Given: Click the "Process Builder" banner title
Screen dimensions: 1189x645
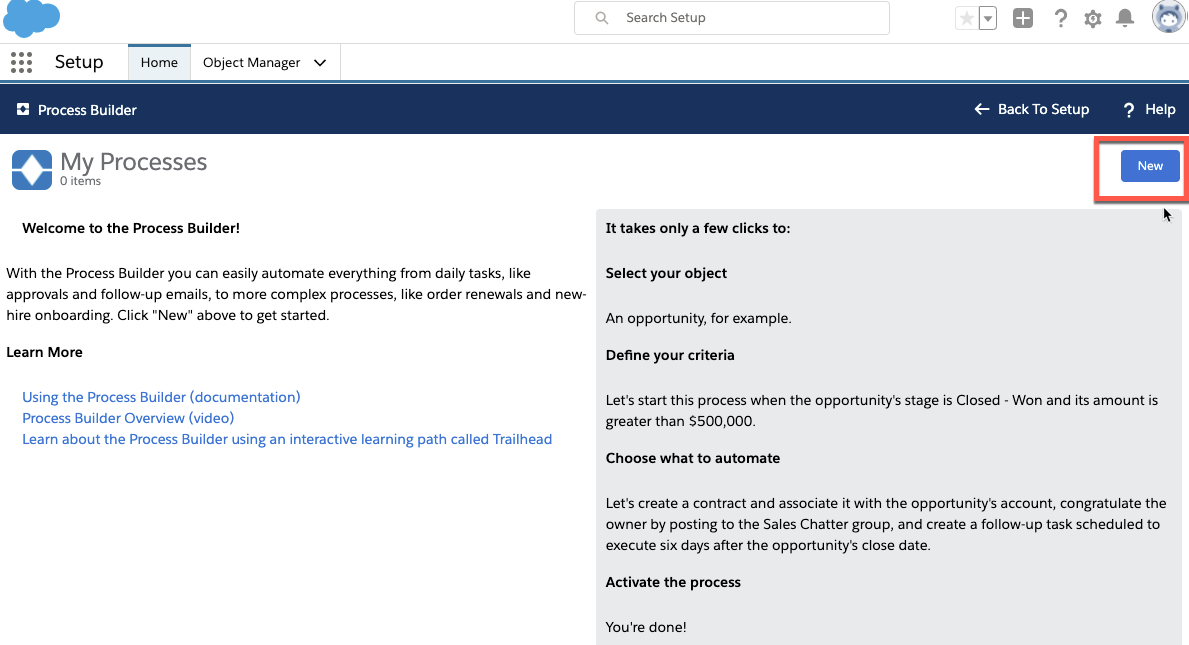Looking at the screenshot, I should point(87,110).
